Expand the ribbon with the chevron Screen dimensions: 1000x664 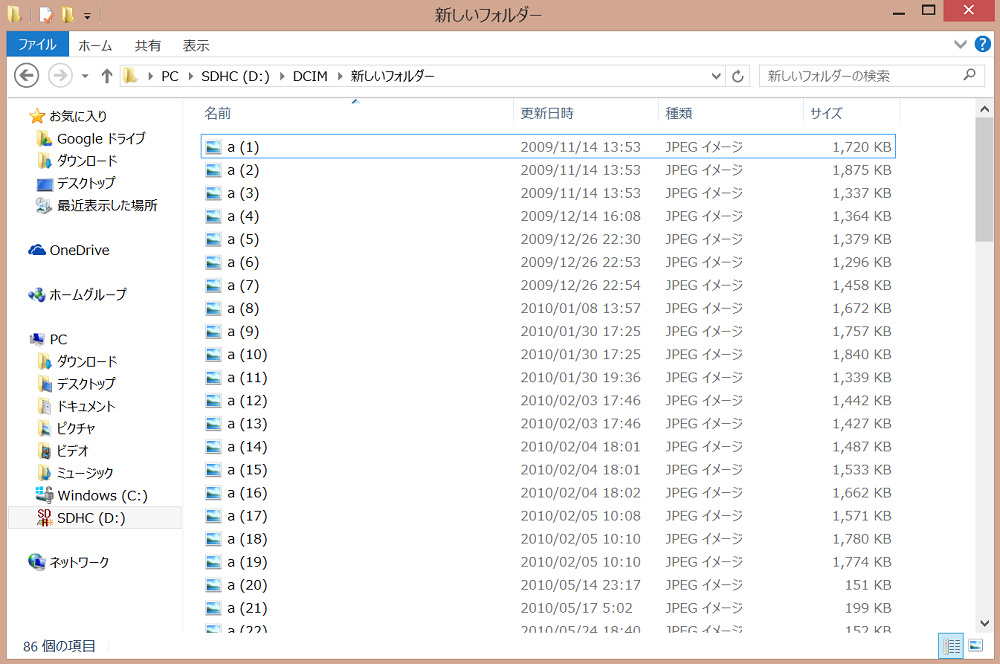(x=961, y=45)
